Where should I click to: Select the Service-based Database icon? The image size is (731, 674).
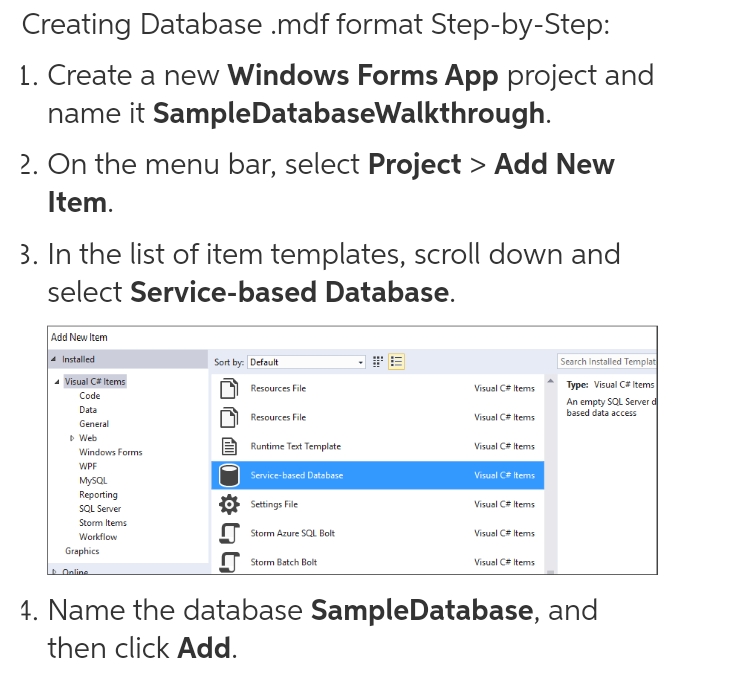click(x=229, y=476)
